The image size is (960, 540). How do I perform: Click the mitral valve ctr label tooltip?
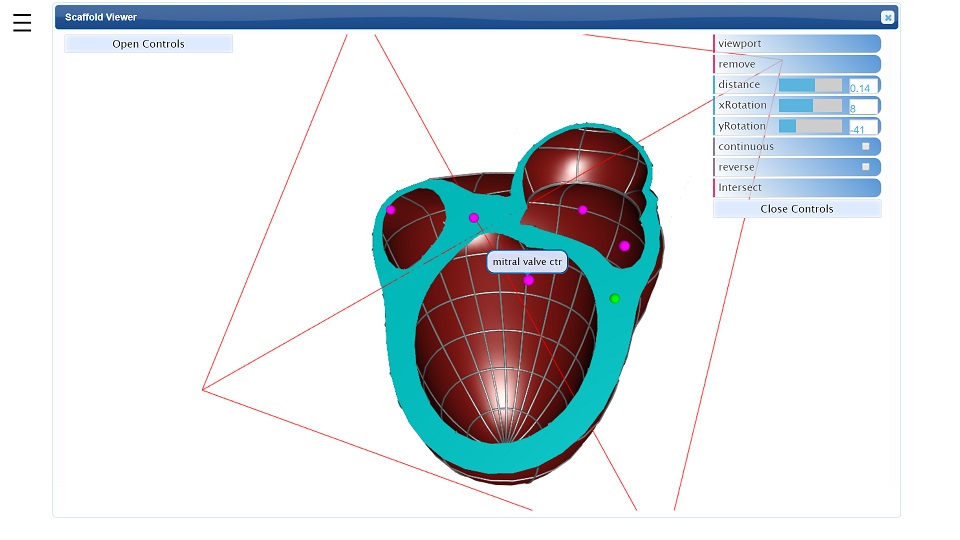[x=527, y=261]
